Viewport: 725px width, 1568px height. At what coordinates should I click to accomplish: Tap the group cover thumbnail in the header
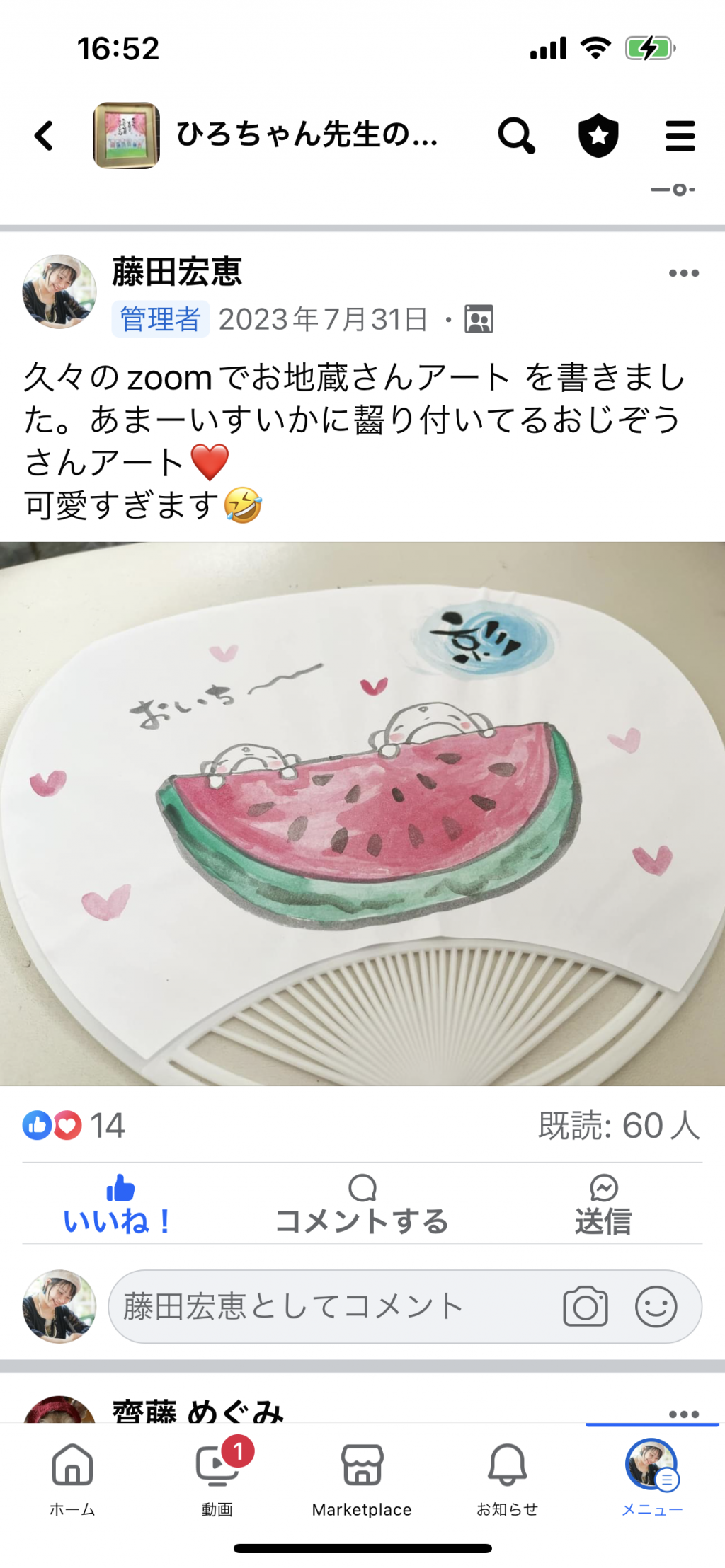pos(126,135)
